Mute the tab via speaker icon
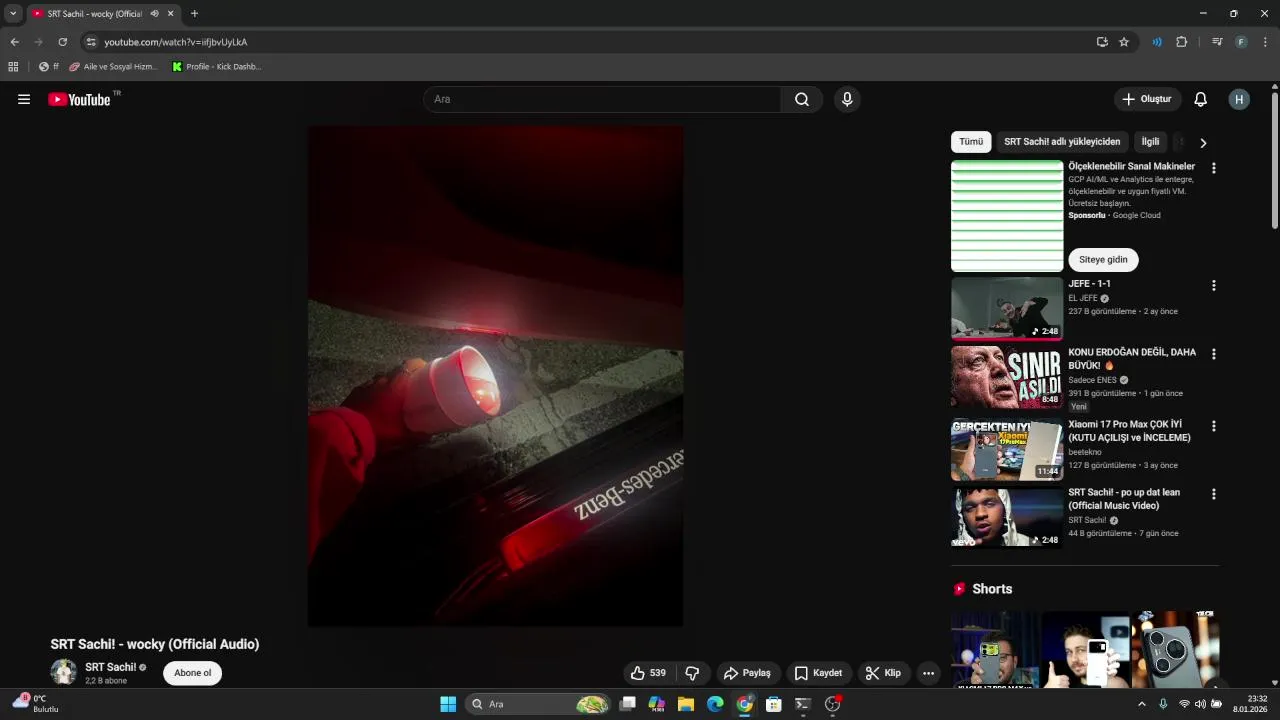This screenshot has width=1280, height=720. point(154,14)
